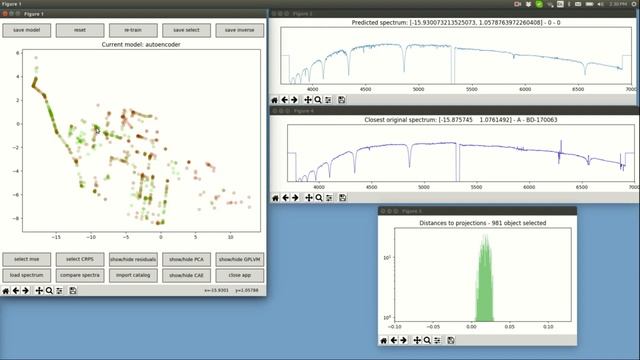
Task: Click the save model button
Action: pyautogui.click(x=27, y=30)
